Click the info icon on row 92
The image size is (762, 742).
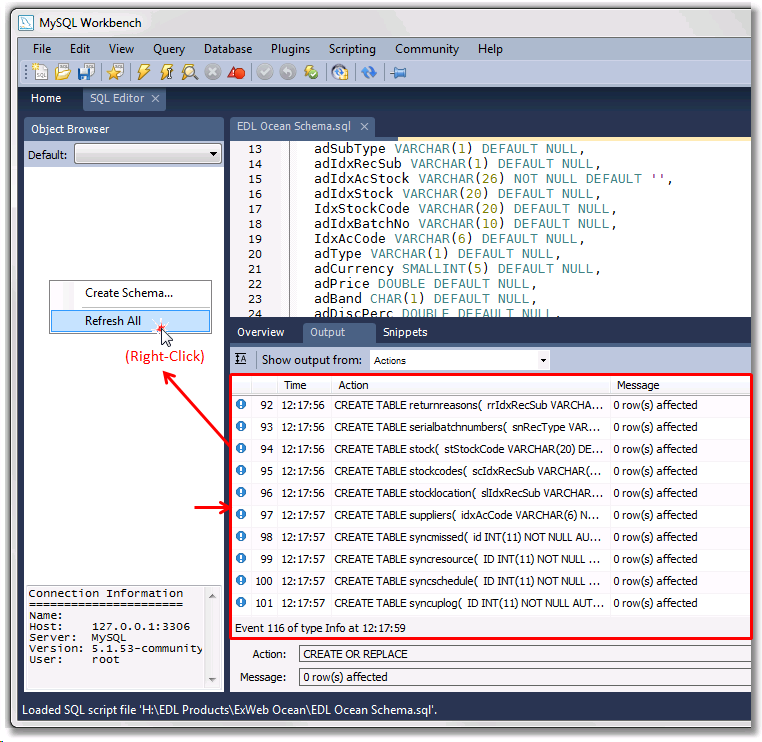(241, 404)
